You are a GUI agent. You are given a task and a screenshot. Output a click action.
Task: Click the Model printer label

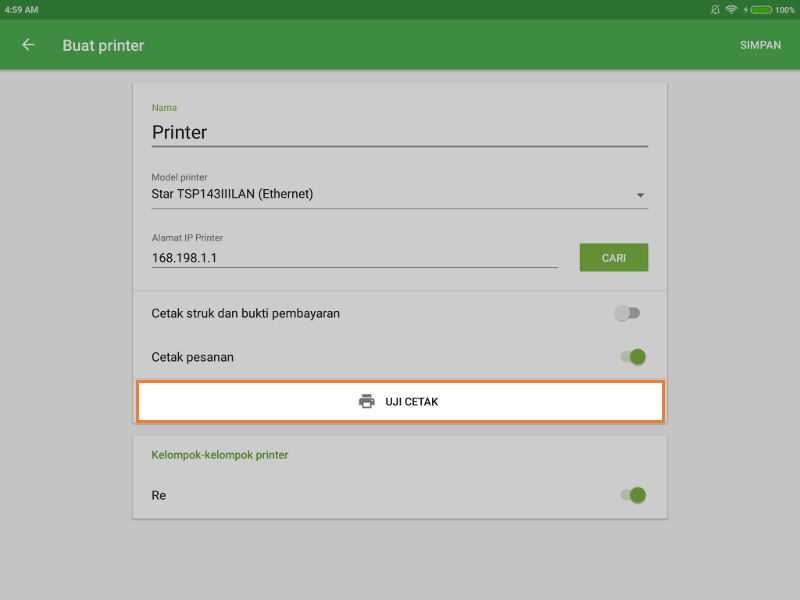click(179, 177)
